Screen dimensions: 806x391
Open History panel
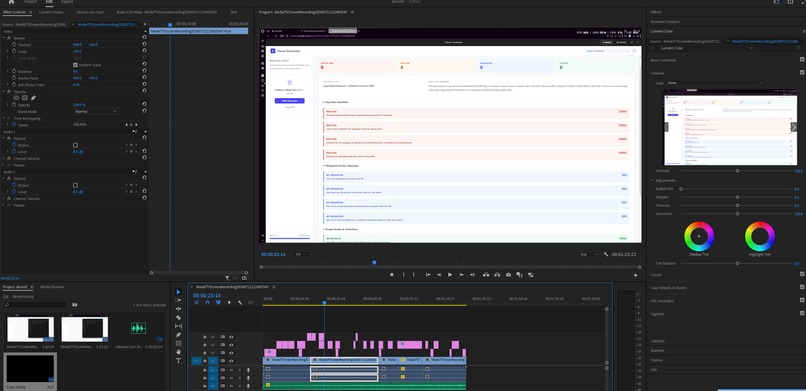656,360
